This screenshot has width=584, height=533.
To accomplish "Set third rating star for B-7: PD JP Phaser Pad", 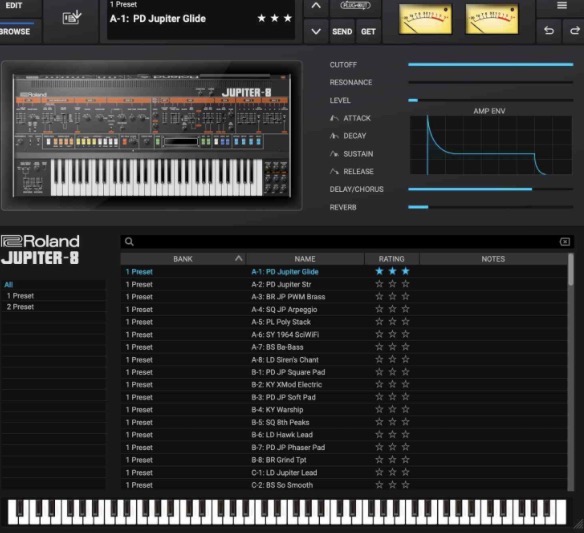I will click(406, 447).
